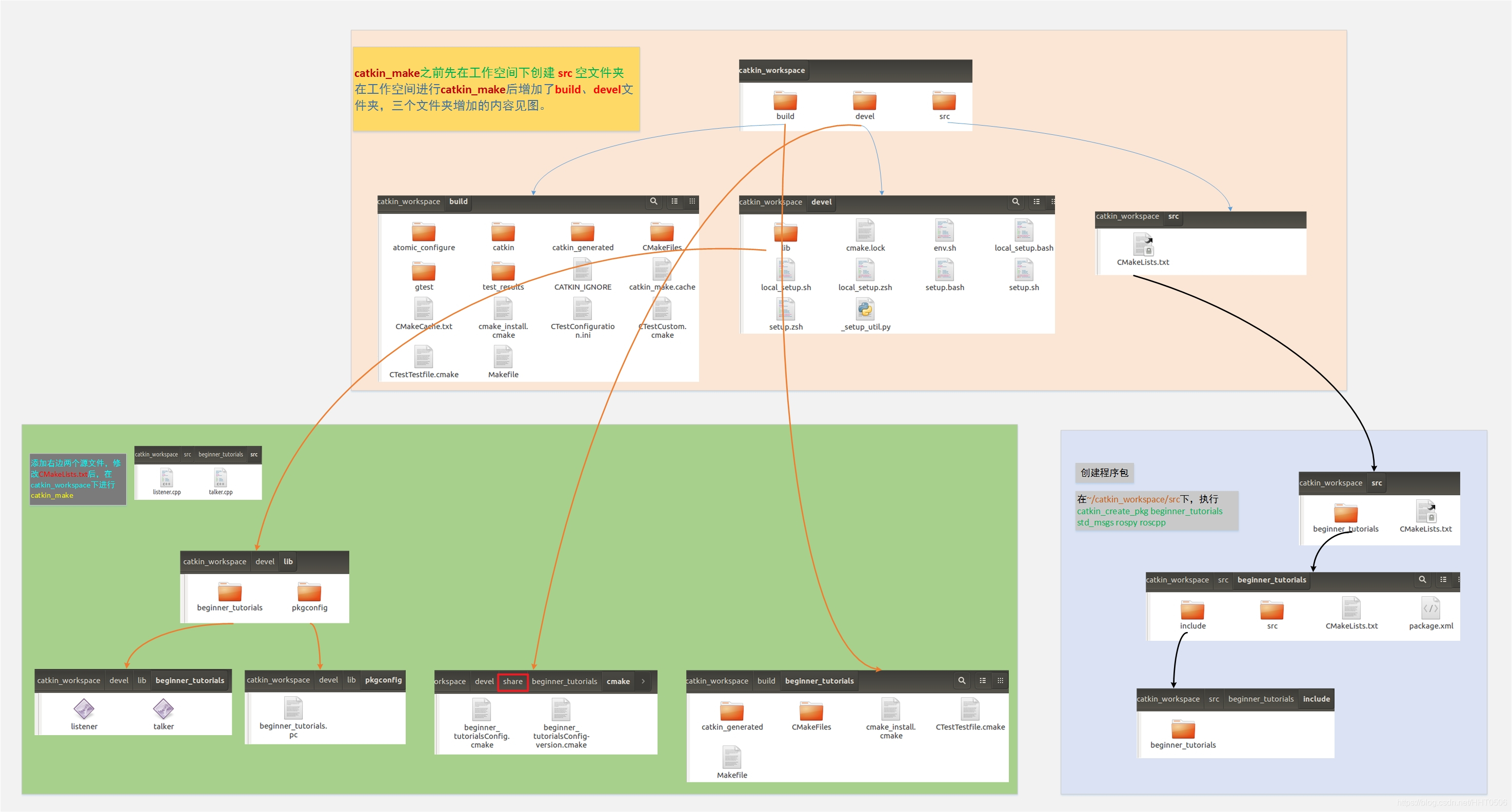Open the pkgconfig folder icon
Screen dimensions: 1512x812
pyautogui.click(x=309, y=592)
